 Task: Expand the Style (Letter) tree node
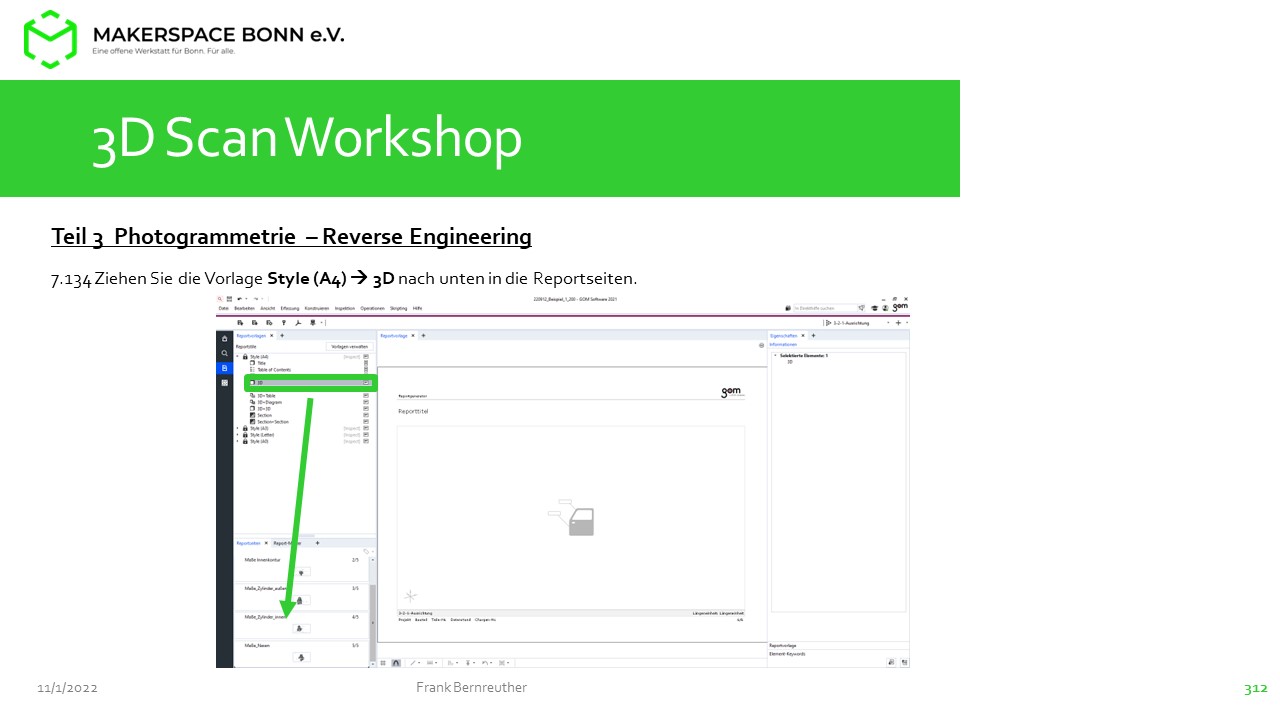tap(238, 435)
